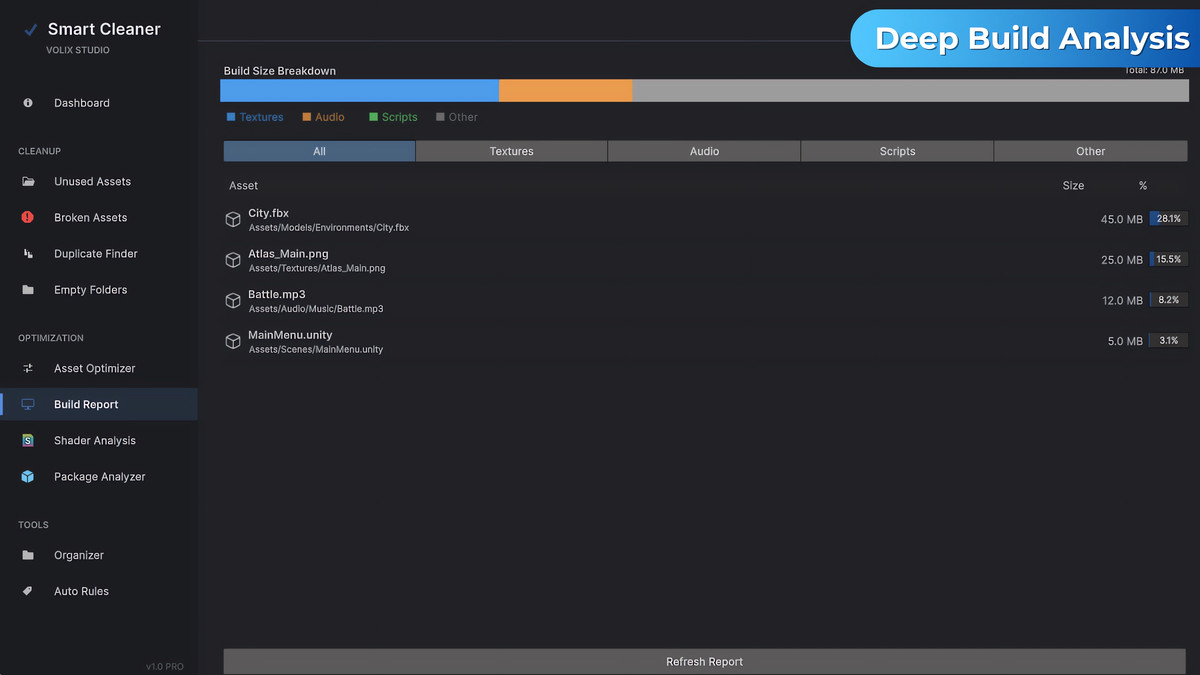This screenshot has height=675, width=1200.
Task: Select the Unused Assets cleanup tool
Action: [92, 181]
